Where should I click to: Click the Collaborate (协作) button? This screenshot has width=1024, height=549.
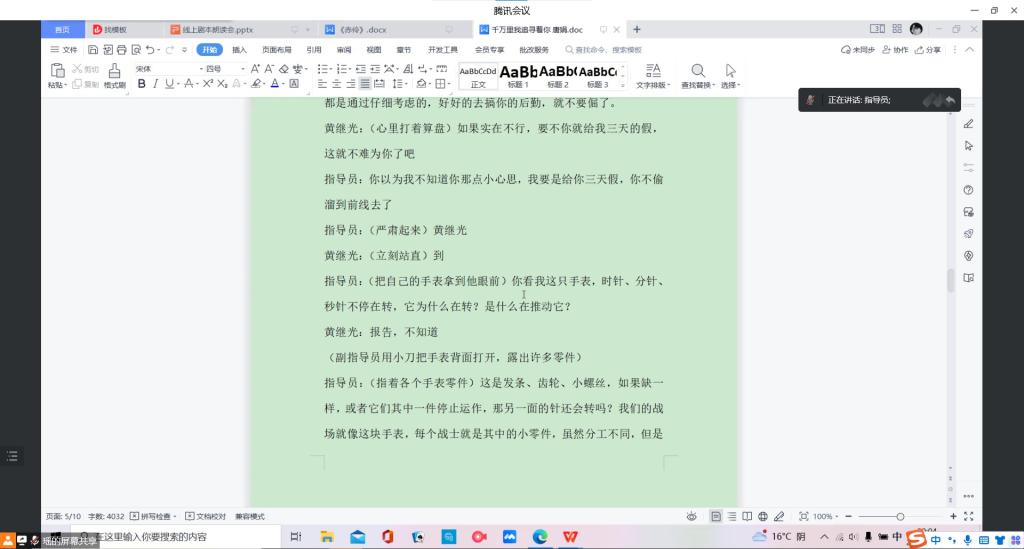(x=895, y=49)
